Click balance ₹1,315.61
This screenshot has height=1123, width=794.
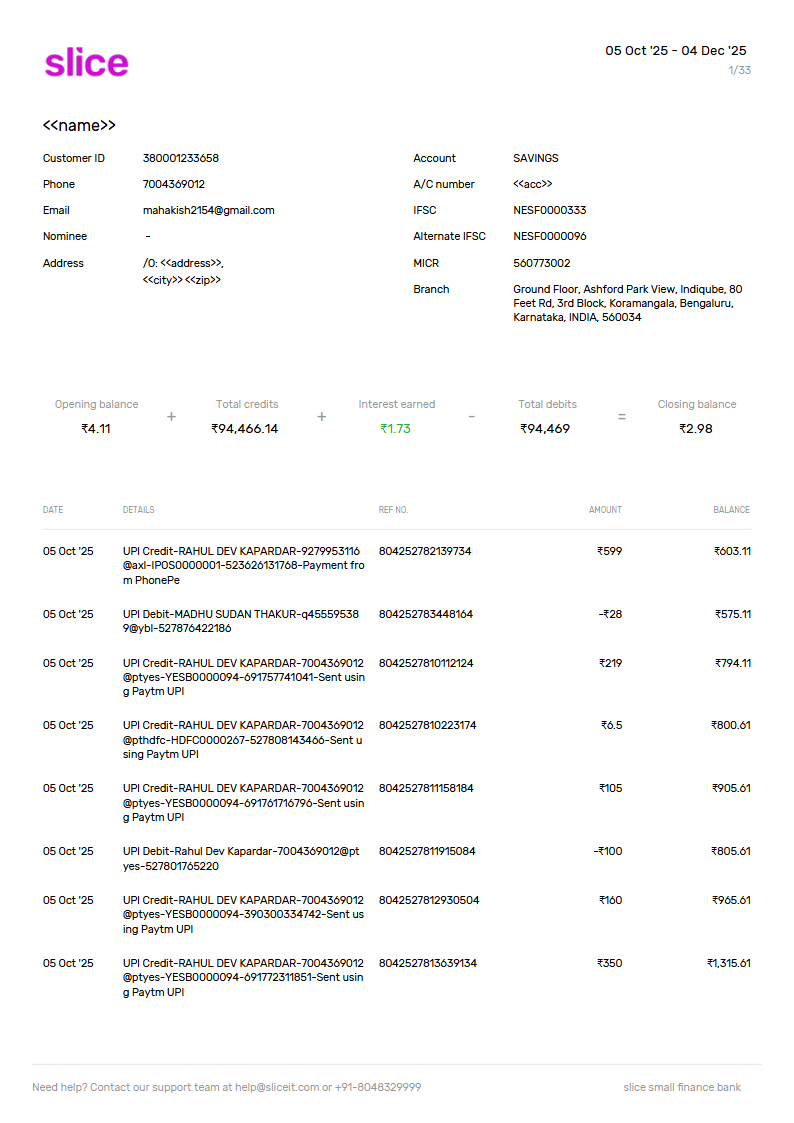tap(728, 963)
